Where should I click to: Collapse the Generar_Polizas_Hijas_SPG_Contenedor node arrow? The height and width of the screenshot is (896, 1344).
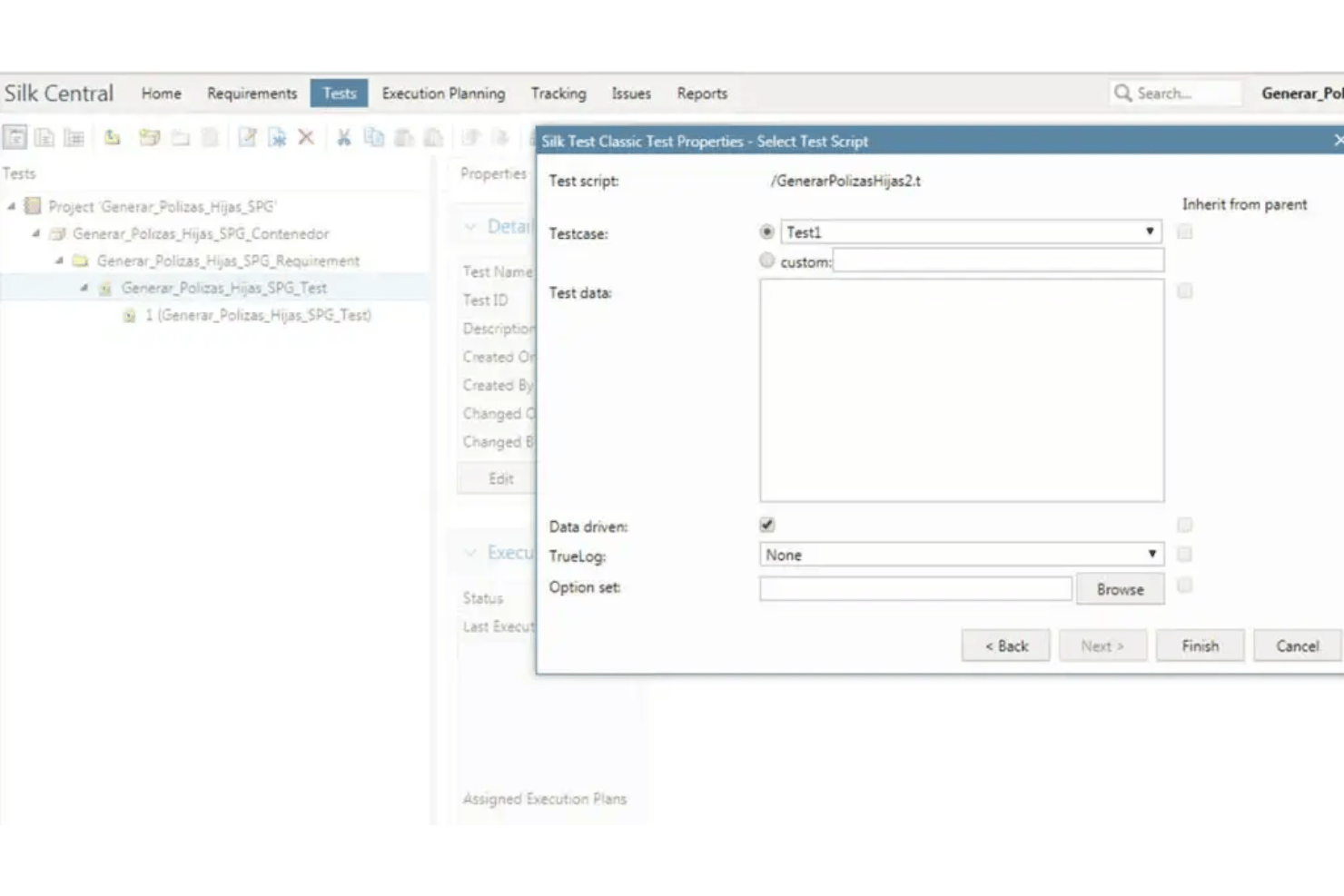pyautogui.click(x=36, y=233)
